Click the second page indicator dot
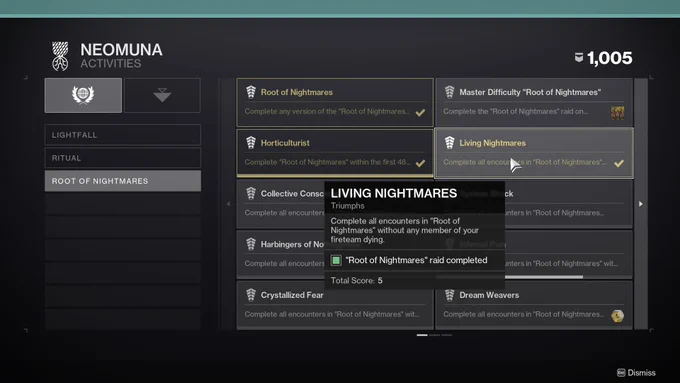 coord(435,335)
